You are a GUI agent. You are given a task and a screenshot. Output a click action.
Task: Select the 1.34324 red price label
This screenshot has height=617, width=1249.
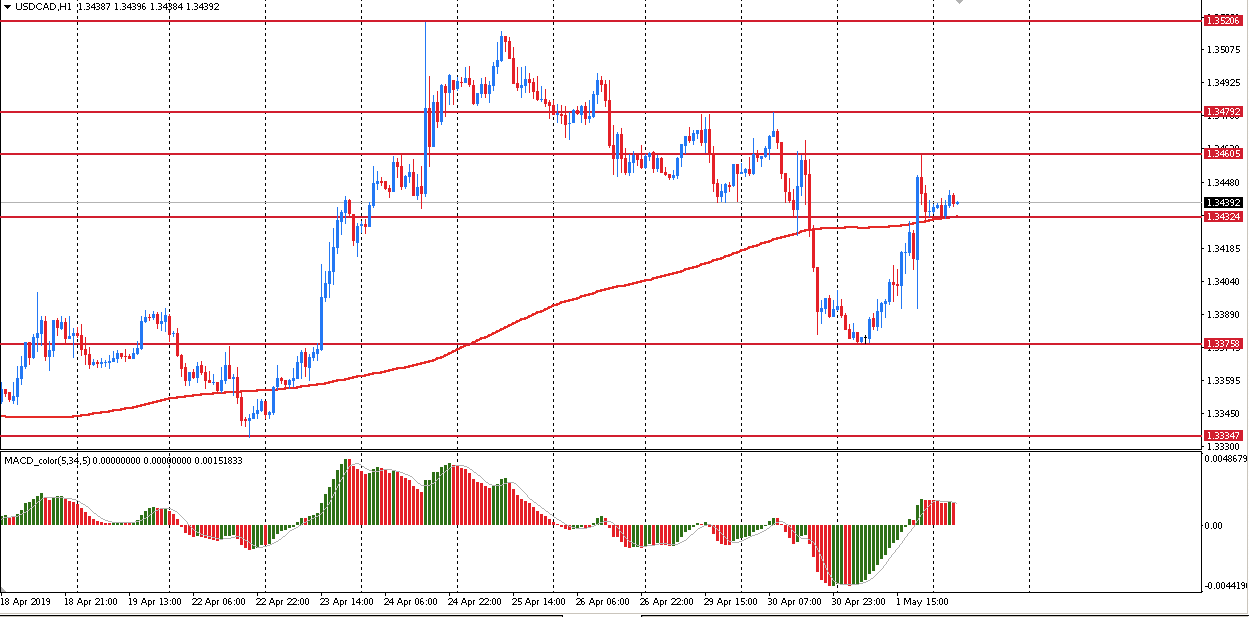pyautogui.click(x=1223, y=217)
